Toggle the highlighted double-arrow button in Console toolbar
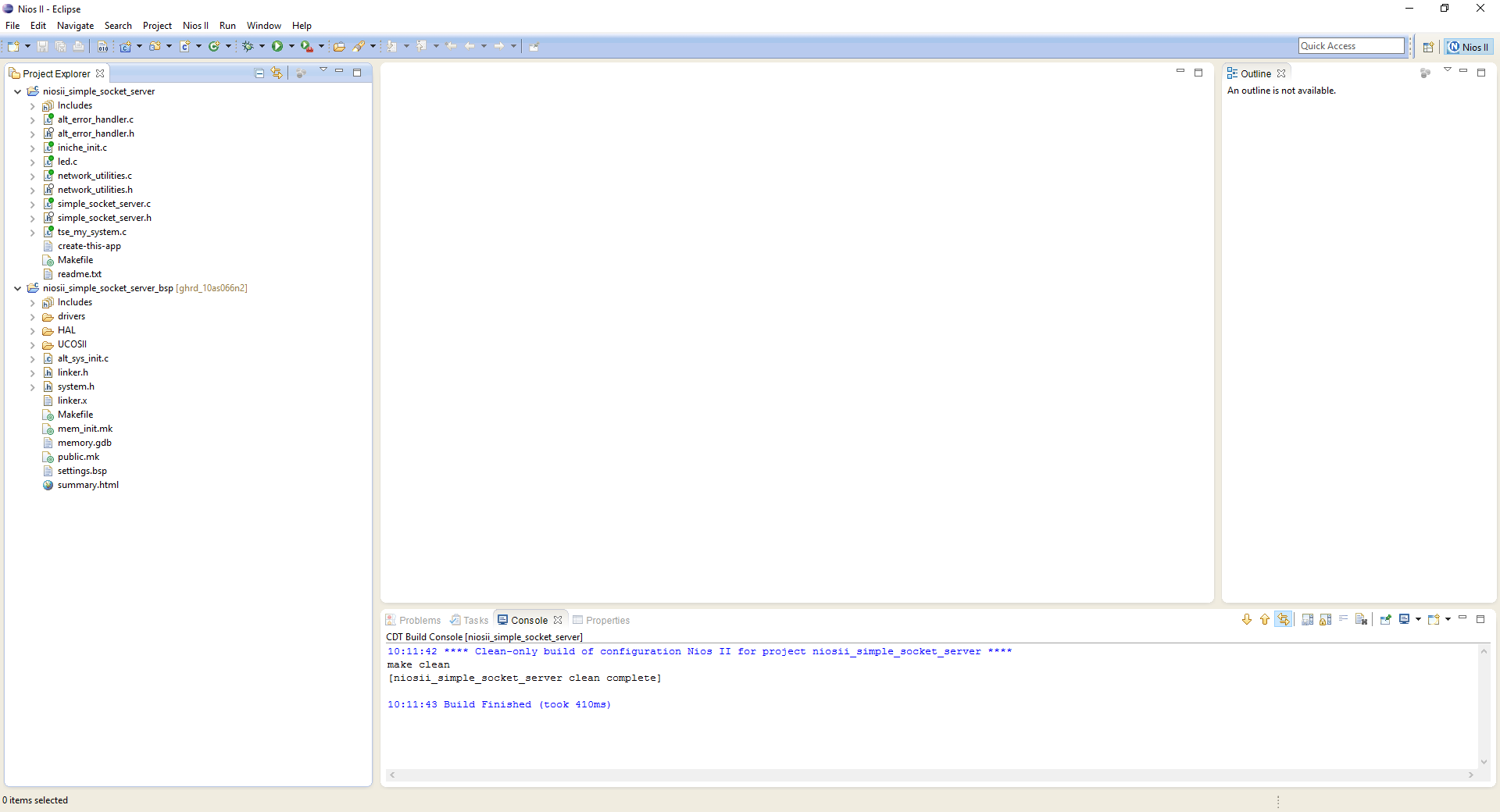The height and width of the screenshot is (812, 1500). pyautogui.click(x=1284, y=620)
